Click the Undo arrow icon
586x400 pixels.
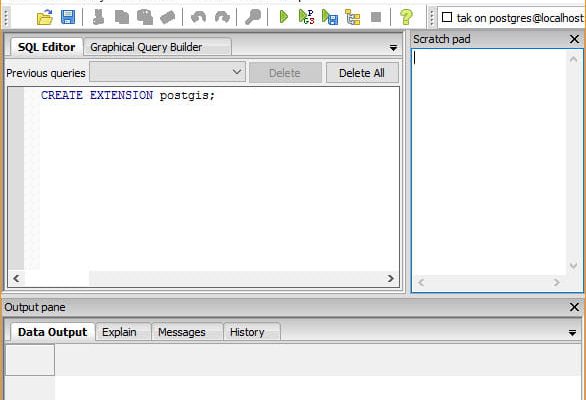pyautogui.click(x=198, y=17)
